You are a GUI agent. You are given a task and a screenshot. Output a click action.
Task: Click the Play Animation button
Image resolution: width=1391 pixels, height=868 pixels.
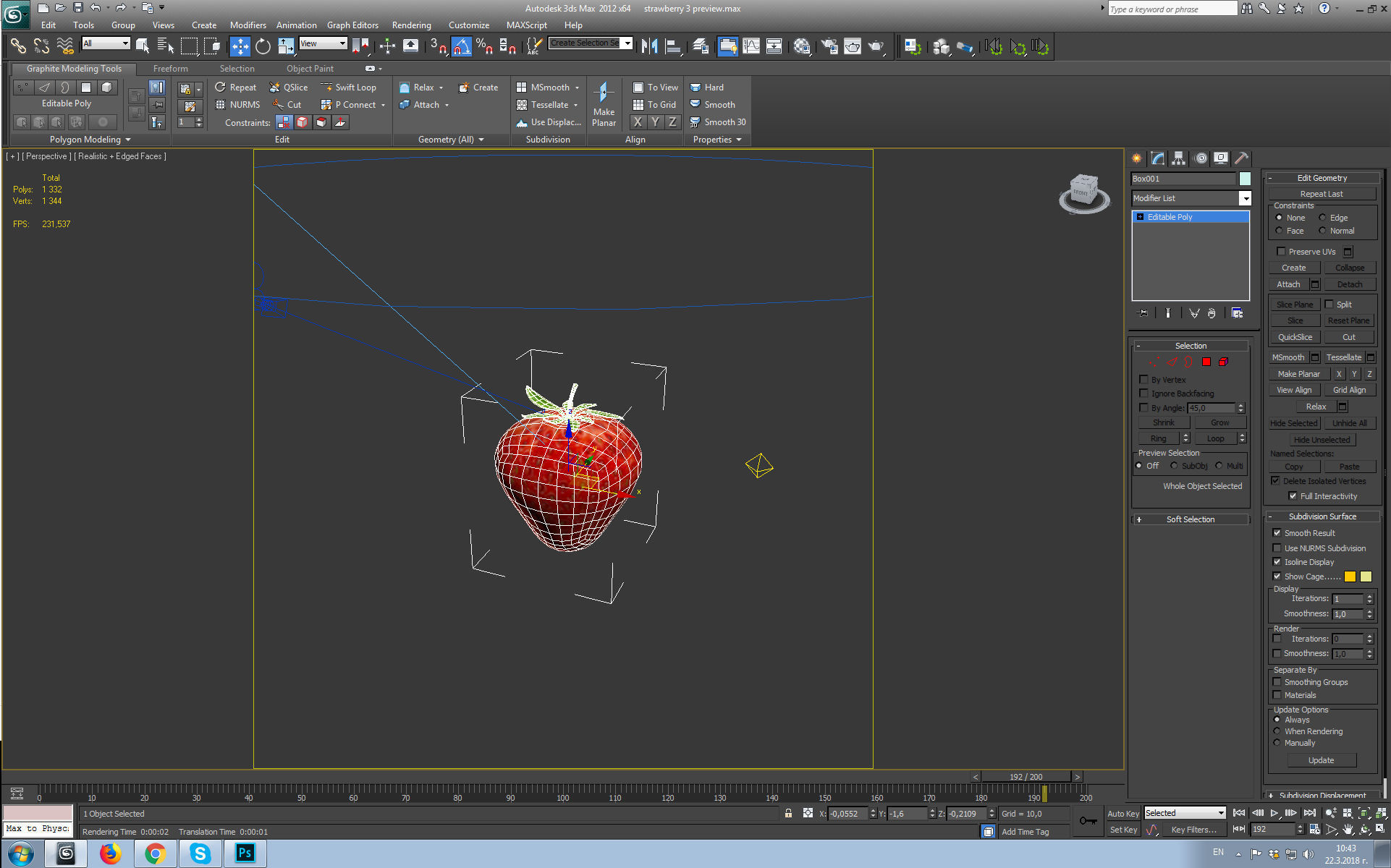[x=1274, y=813]
